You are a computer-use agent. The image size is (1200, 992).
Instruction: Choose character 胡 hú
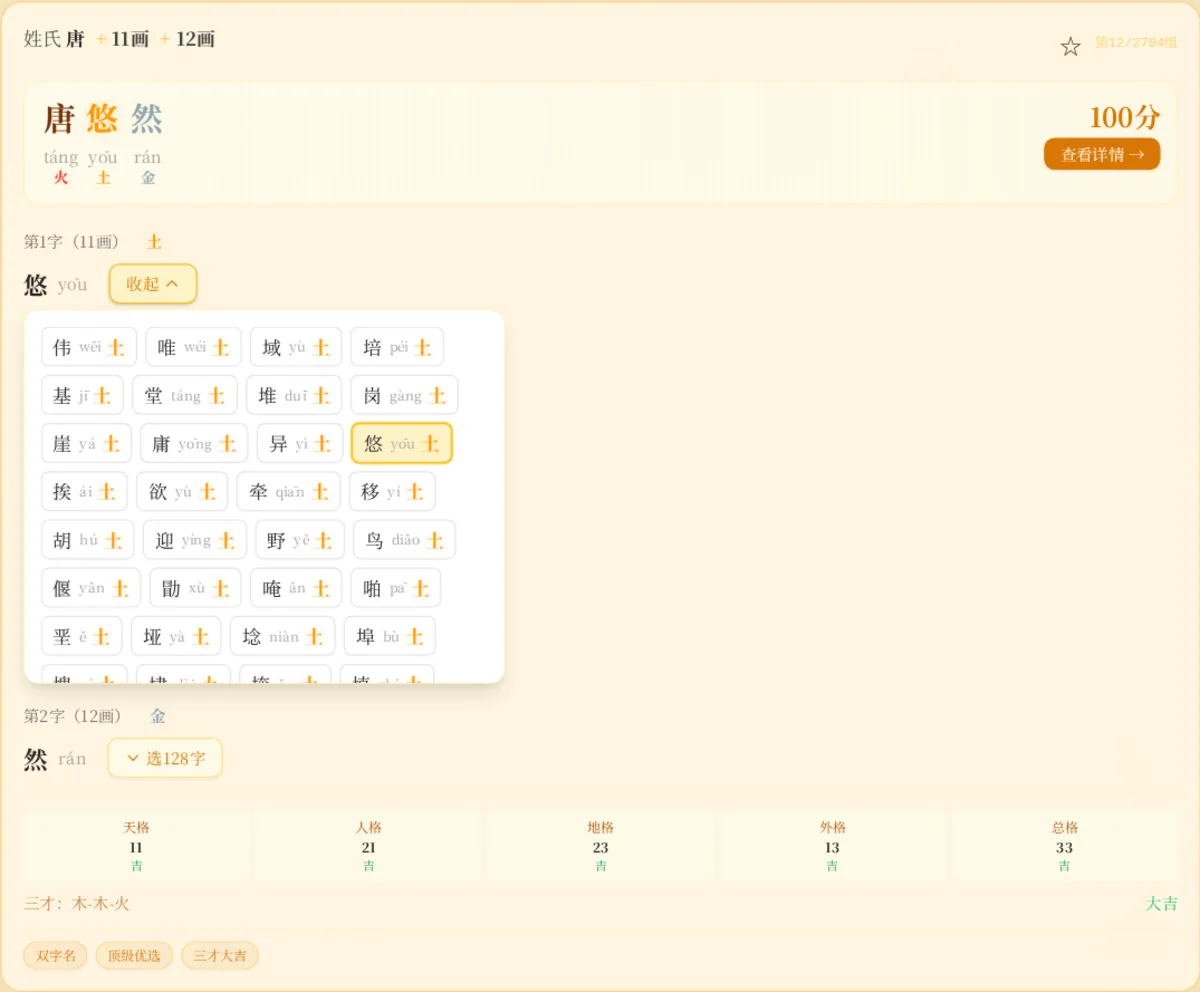tap(88, 540)
